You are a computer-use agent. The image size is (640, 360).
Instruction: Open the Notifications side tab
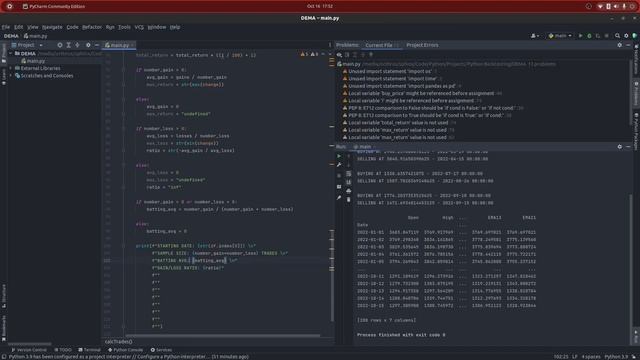tap(636, 60)
